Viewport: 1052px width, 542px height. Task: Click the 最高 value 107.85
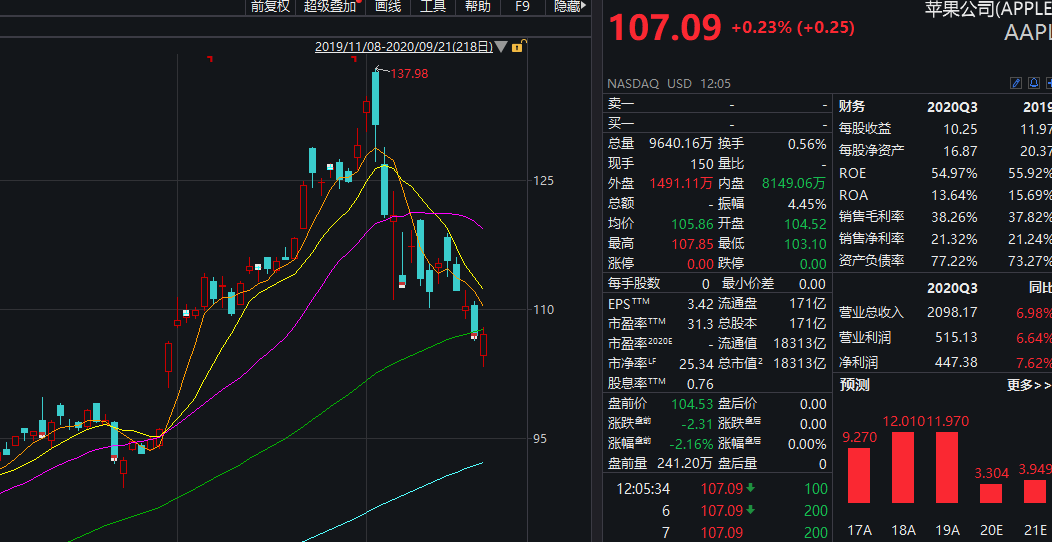[692, 243]
